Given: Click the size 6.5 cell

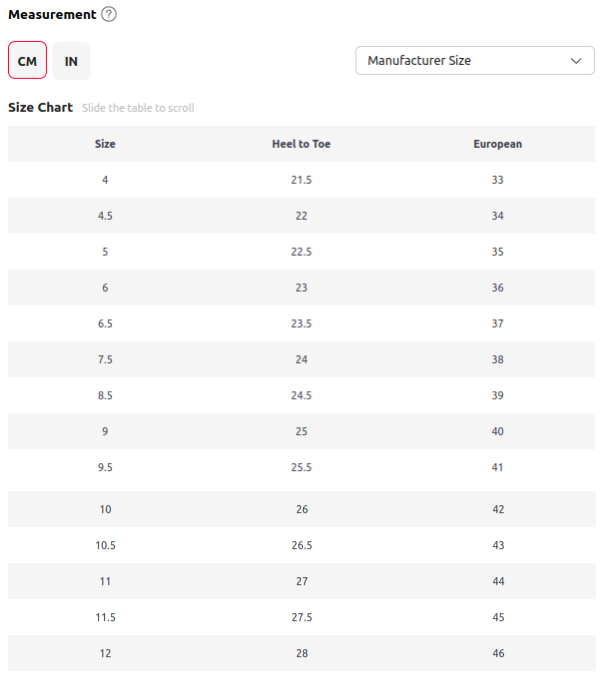Looking at the screenshot, I should 105,324.
